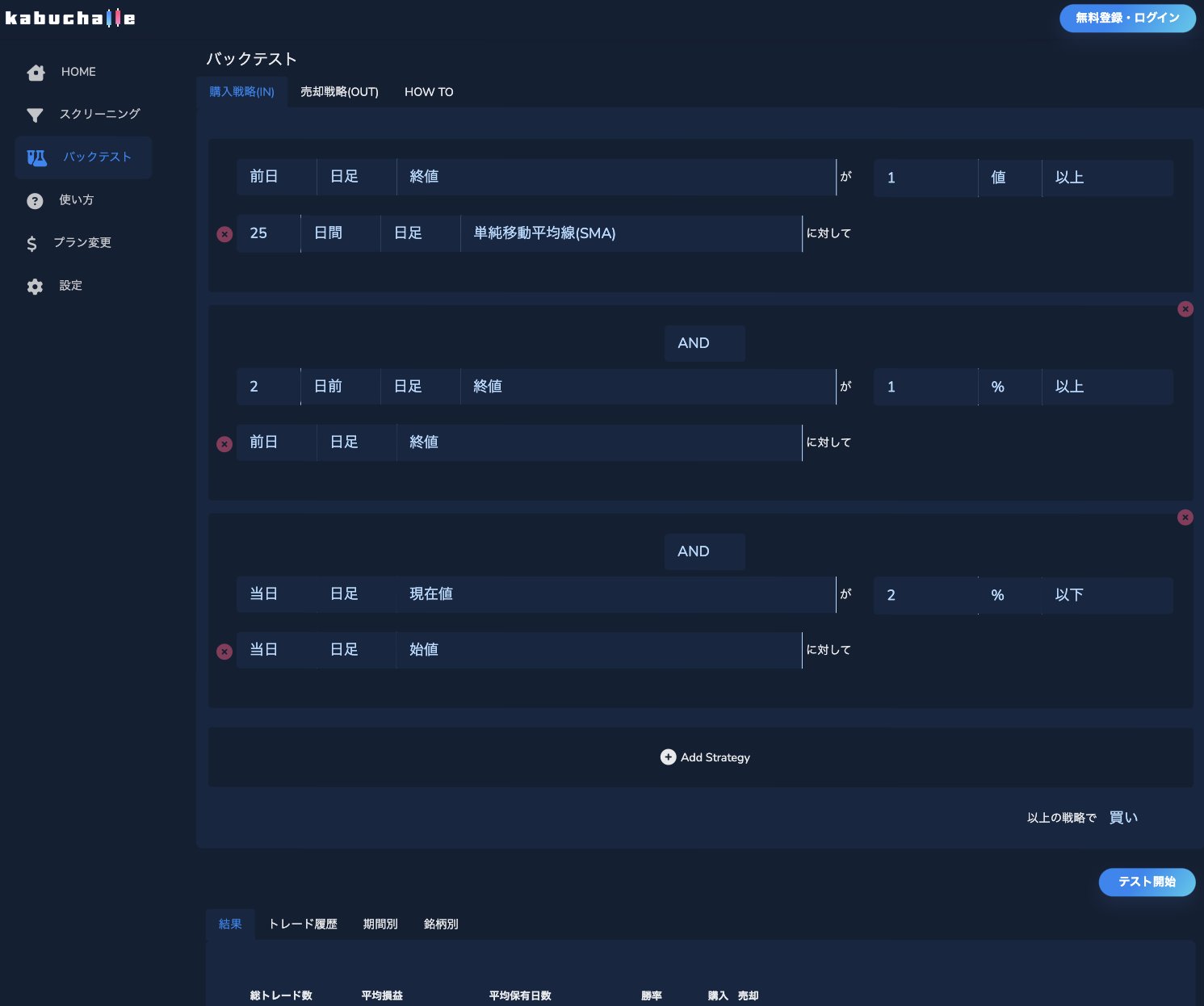Open the 銘柄別 tab
Image resolution: width=1204 pixels, height=1006 pixels.
click(x=441, y=924)
